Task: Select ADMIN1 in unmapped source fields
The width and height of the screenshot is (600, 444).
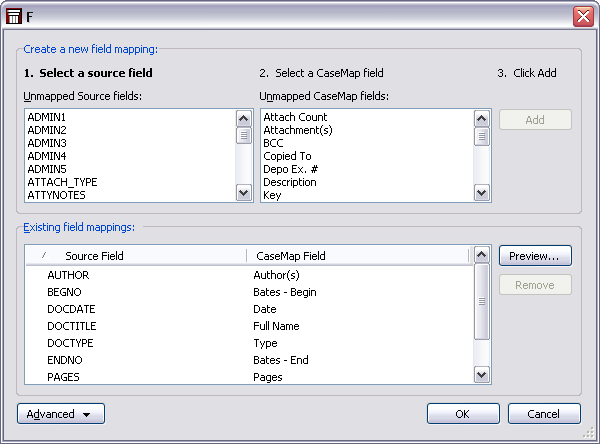Action: pos(47,117)
